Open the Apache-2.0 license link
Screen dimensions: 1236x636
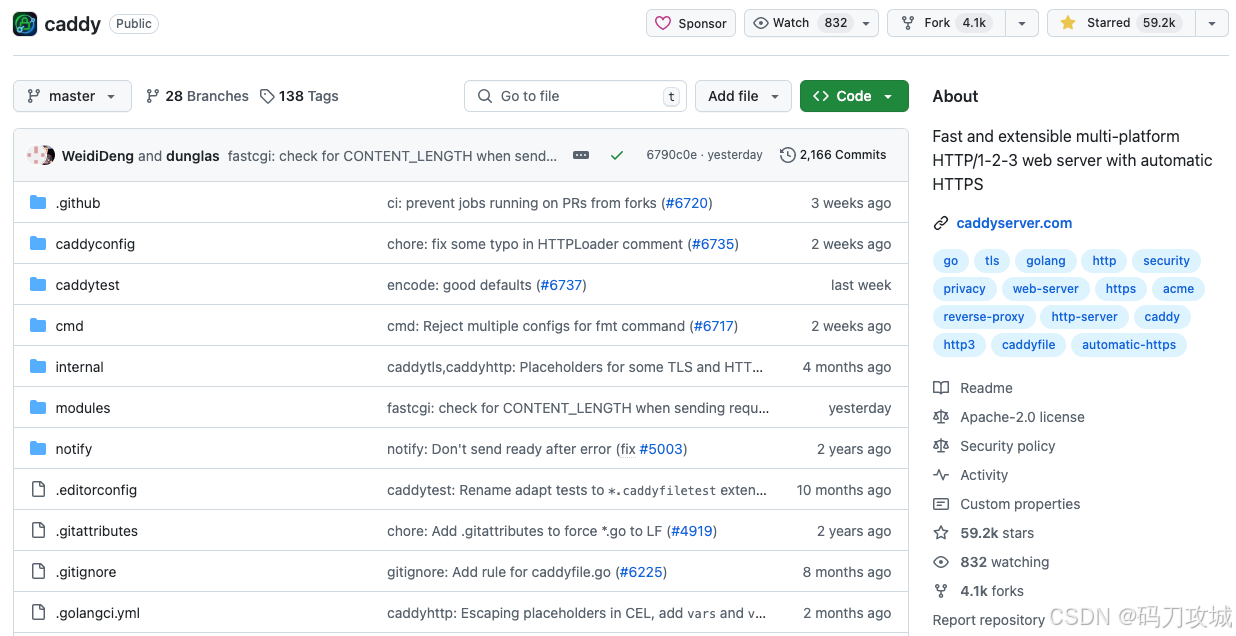tap(1009, 417)
